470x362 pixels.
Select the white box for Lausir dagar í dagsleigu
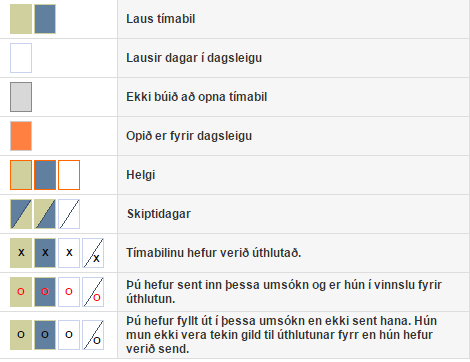click(x=21, y=58)
